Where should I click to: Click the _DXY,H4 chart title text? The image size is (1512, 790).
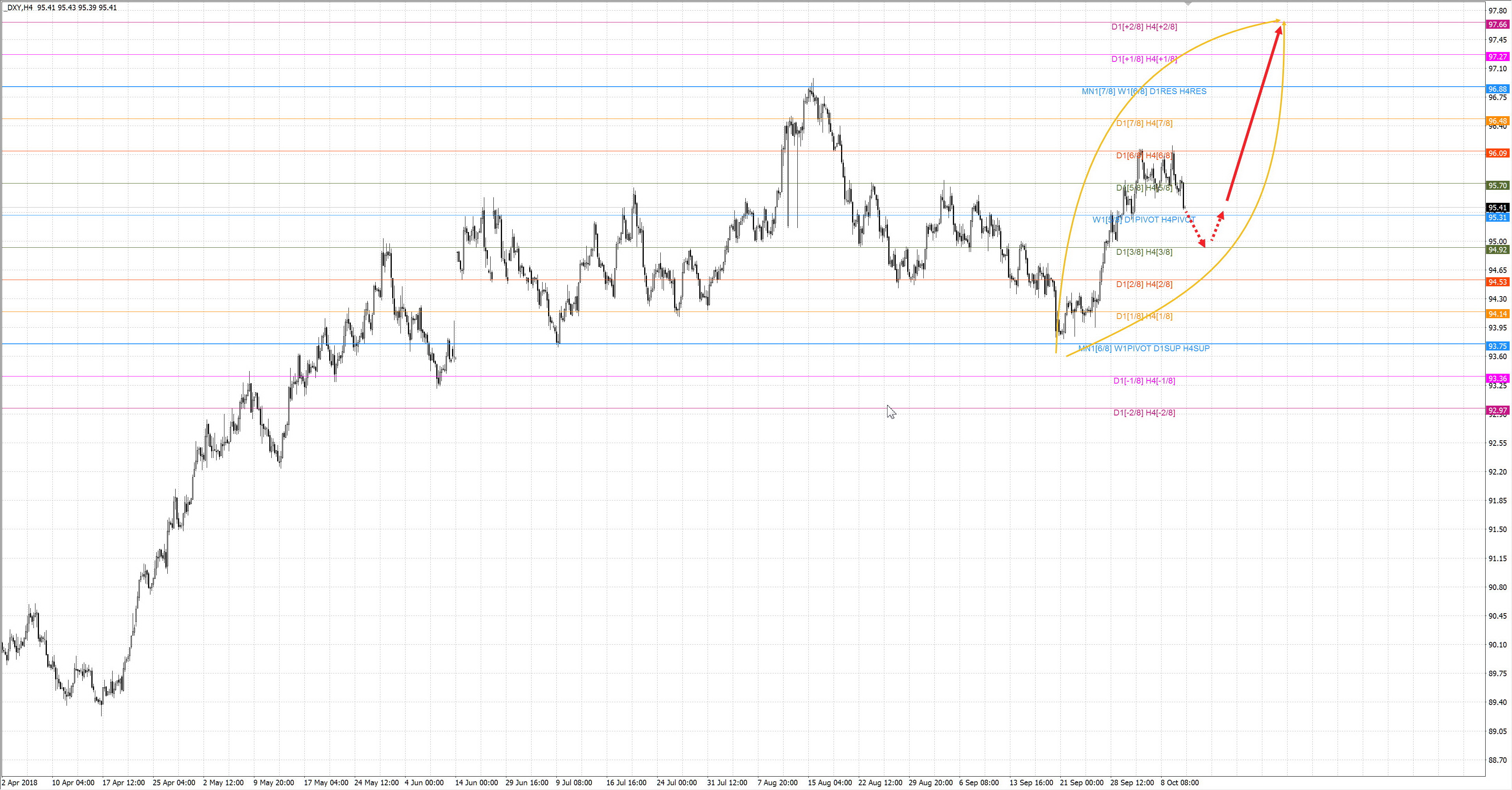[x=18, y=7]
